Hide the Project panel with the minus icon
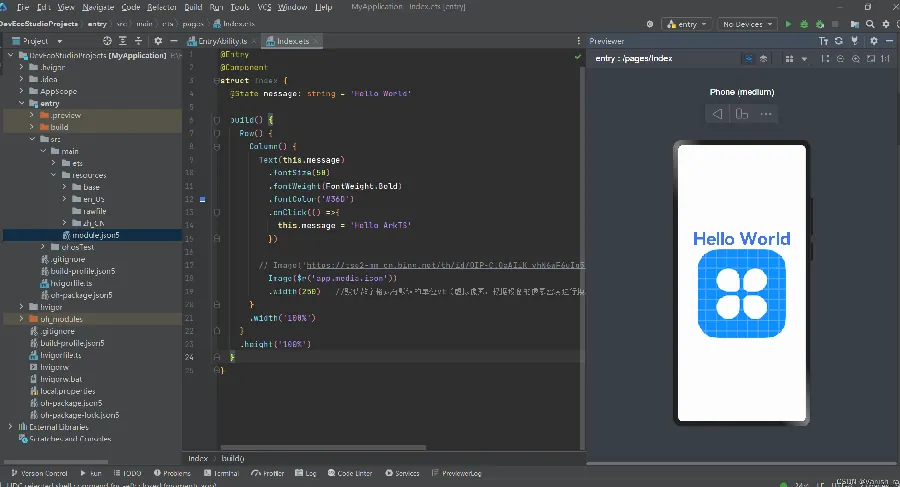This screenshot has height=487, width=900. coord(173,41)
